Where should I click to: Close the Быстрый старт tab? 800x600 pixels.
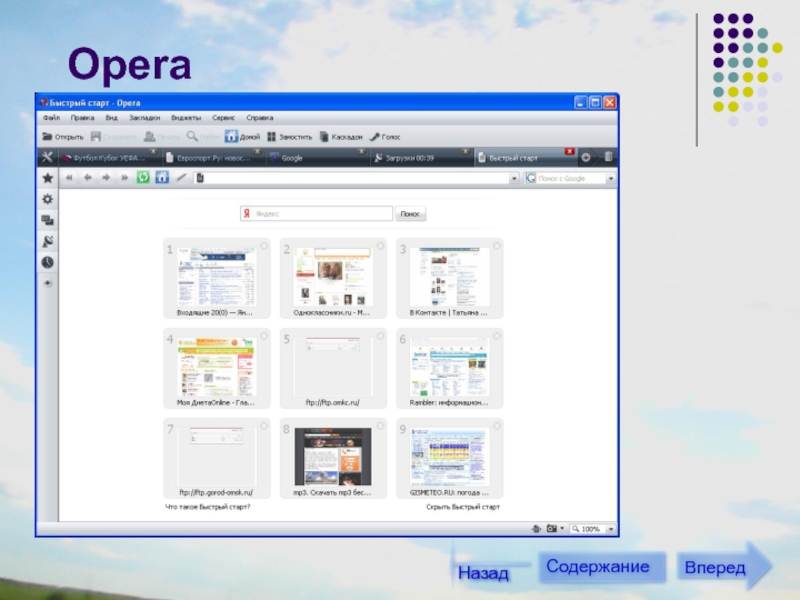click(570, 152)
